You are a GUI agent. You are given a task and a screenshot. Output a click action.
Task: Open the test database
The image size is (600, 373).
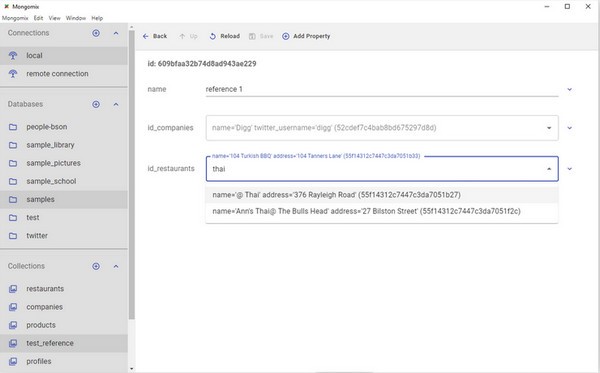tap(64, 218)
